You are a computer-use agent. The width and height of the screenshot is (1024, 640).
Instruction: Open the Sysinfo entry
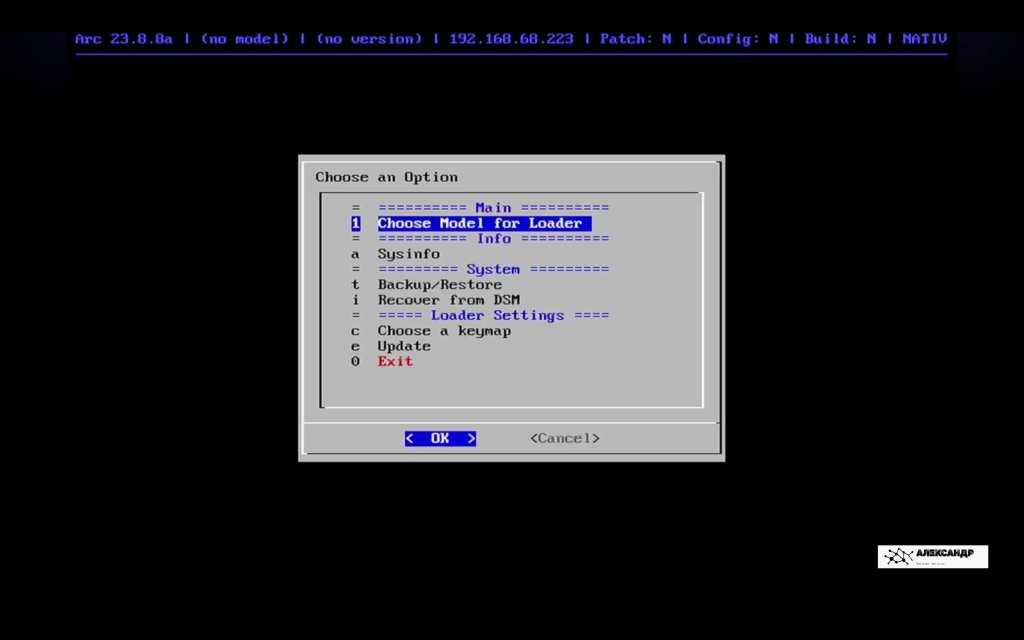[409, 254]
